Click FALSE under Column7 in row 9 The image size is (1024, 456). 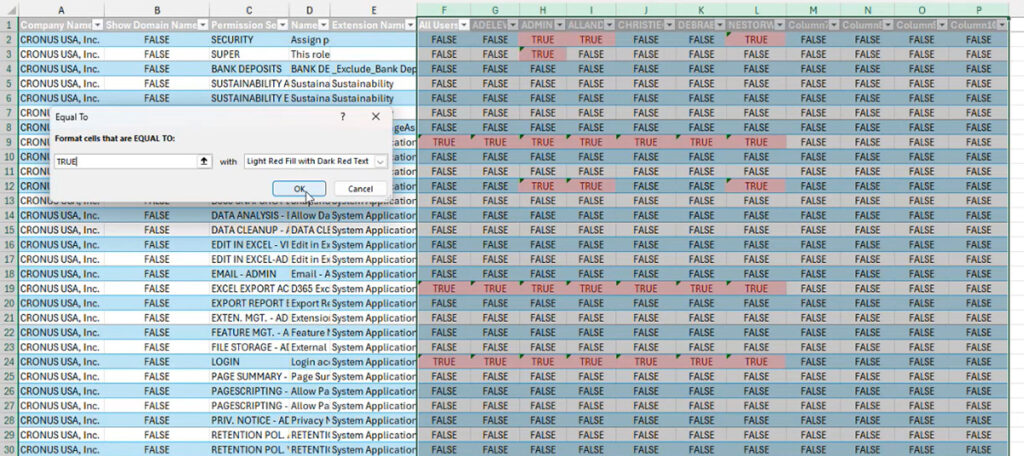[813, 142]
